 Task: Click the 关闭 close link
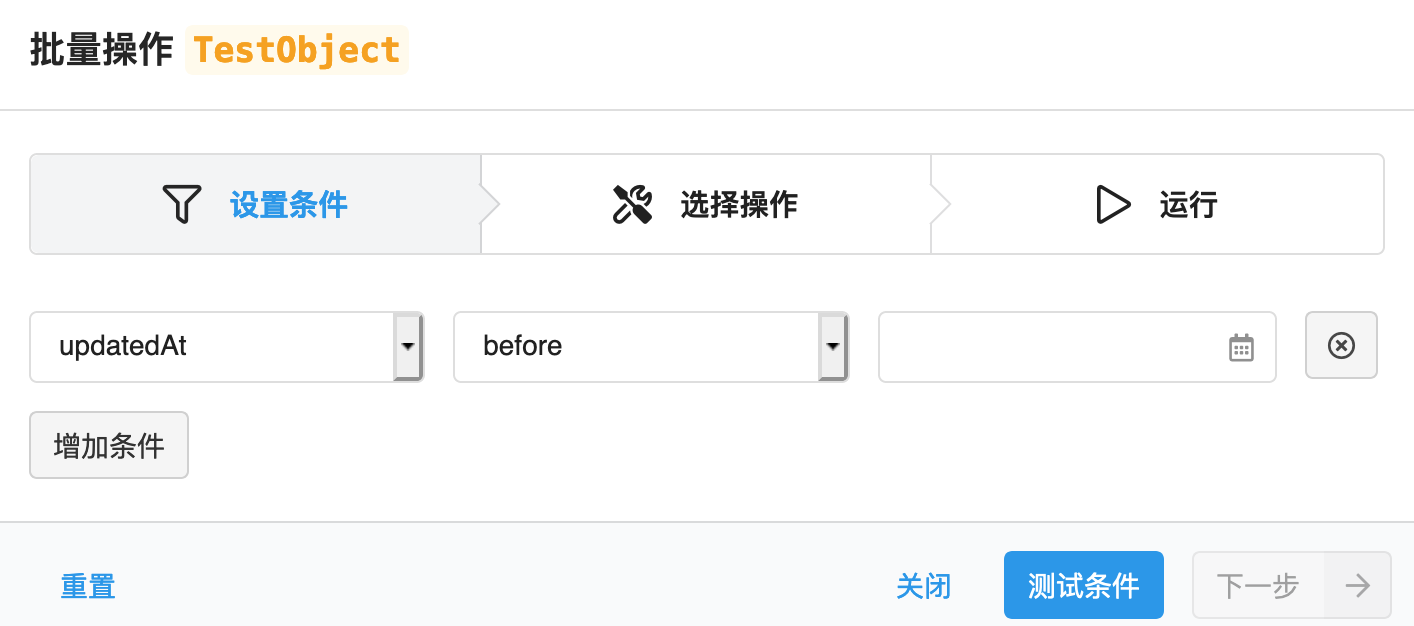tap(923, 586)
